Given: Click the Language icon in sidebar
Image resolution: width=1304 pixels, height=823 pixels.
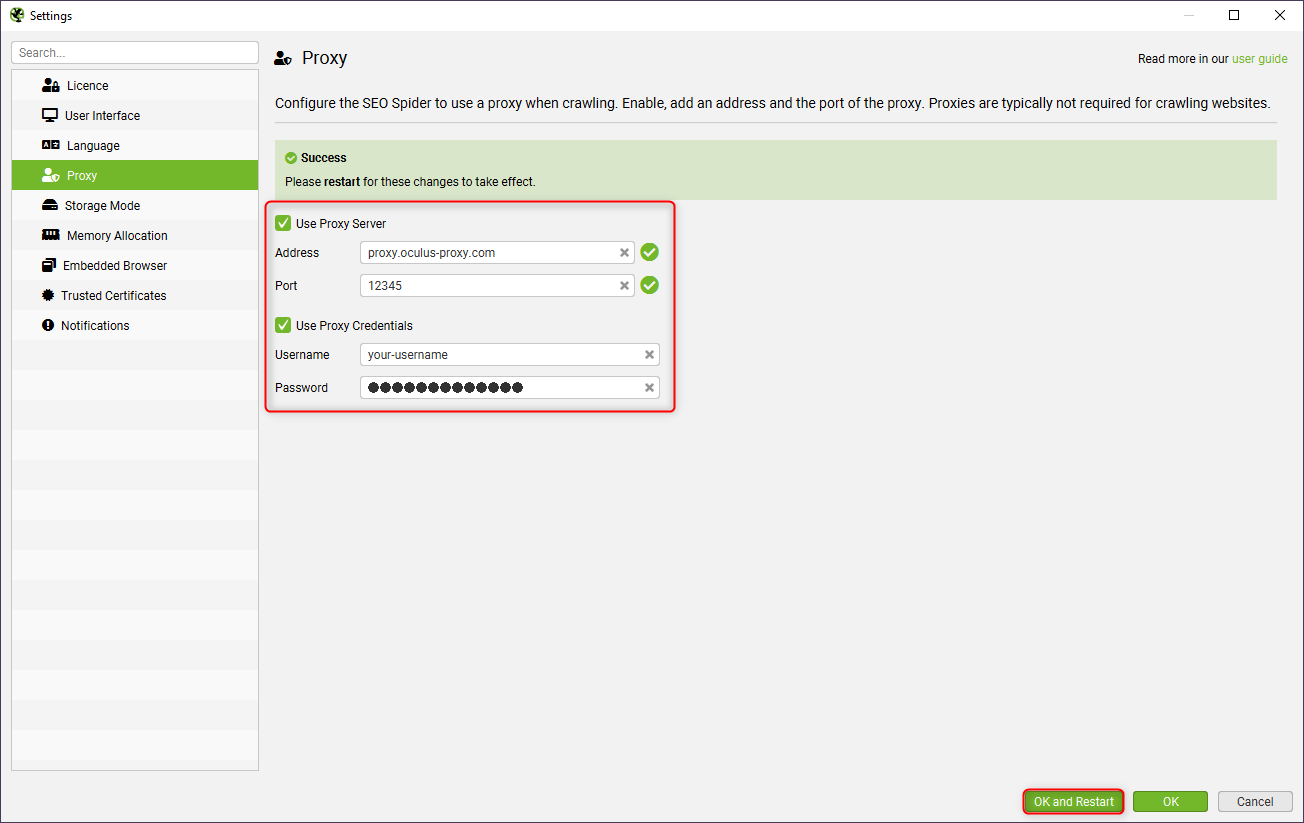Looking at the screenshot, I should [x=51, y=145].
